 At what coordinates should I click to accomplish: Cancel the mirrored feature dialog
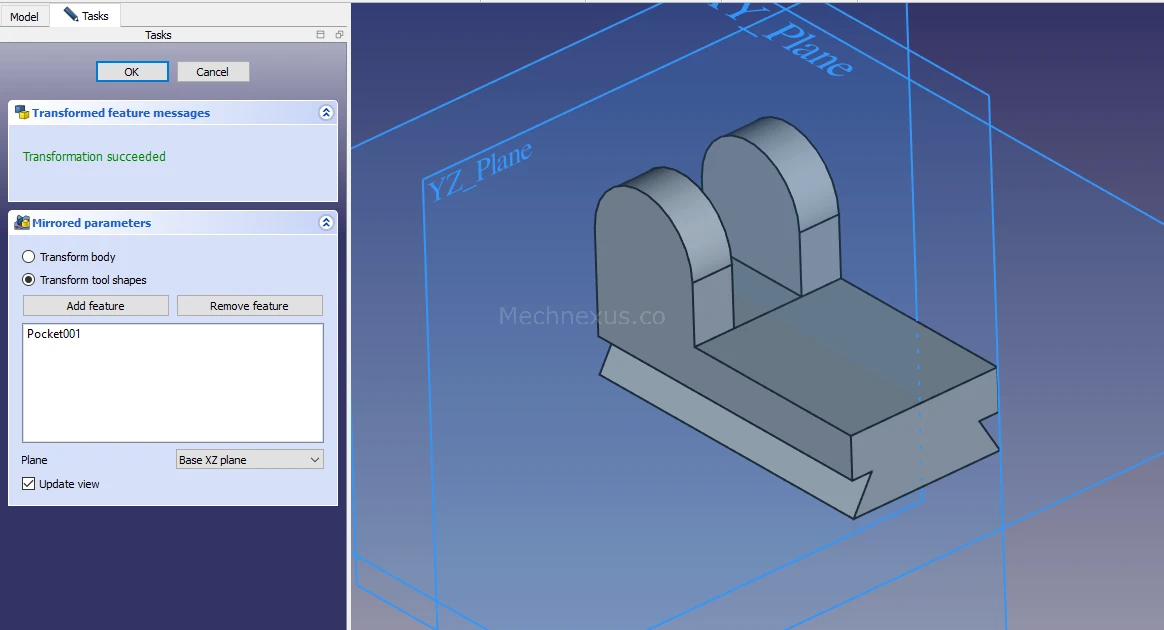point(213,72)
